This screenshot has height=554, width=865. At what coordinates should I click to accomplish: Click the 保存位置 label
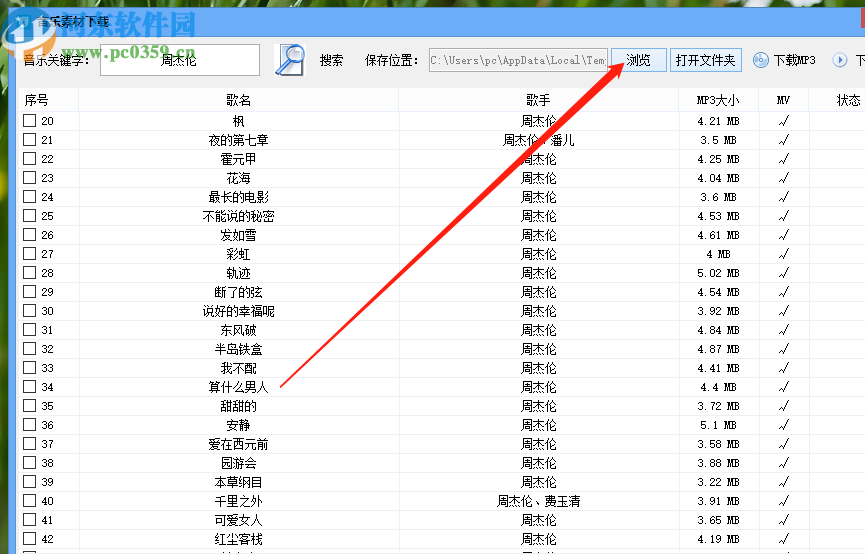391,60
